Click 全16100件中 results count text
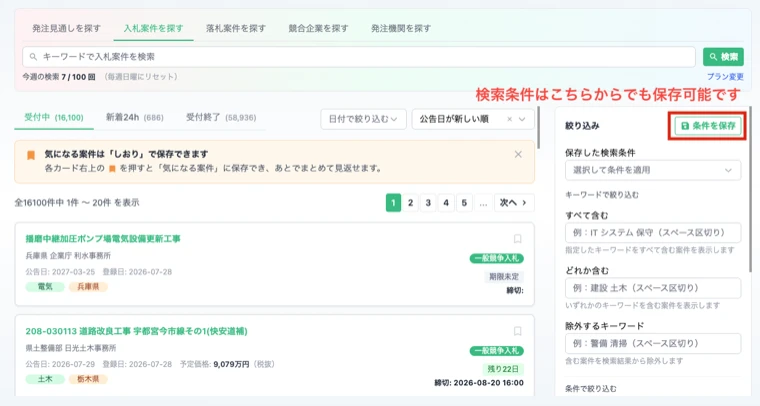The width and height of the screenshot is (760, 406). pyautogui.click(x=77, y=203)
